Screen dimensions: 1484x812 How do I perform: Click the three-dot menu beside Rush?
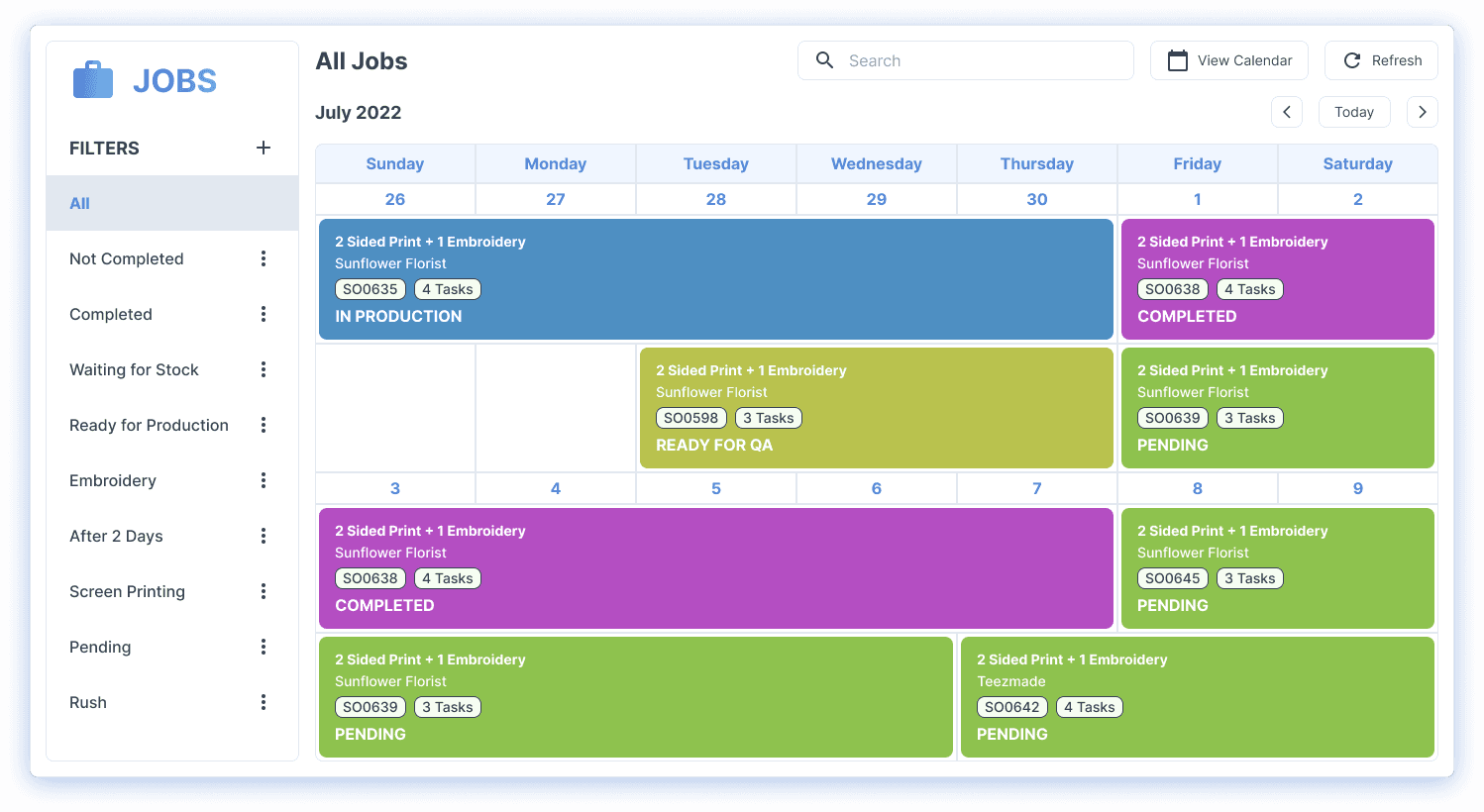pos(264,702)
